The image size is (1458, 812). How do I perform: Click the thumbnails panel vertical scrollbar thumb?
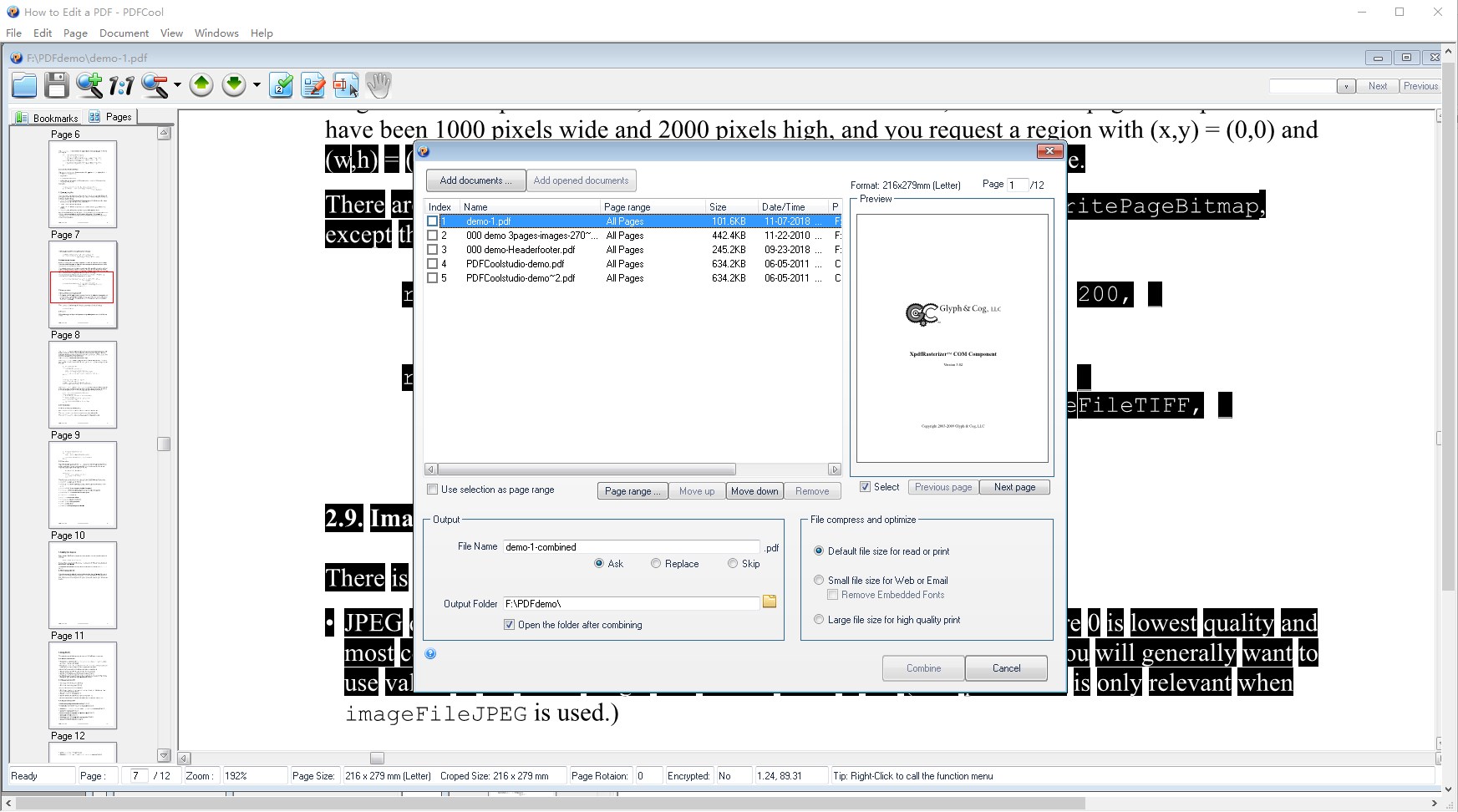164,444
